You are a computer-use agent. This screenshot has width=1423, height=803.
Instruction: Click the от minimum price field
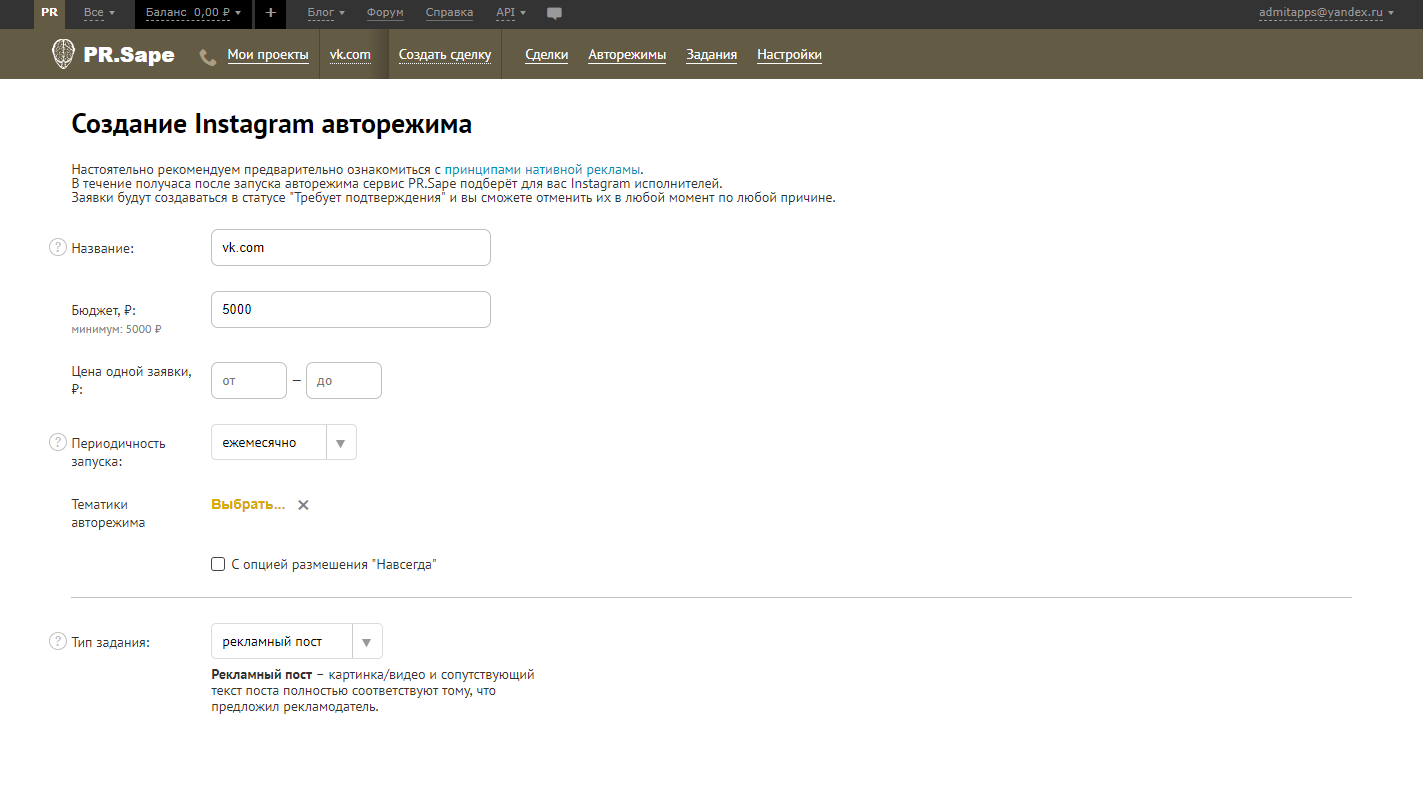248,380
